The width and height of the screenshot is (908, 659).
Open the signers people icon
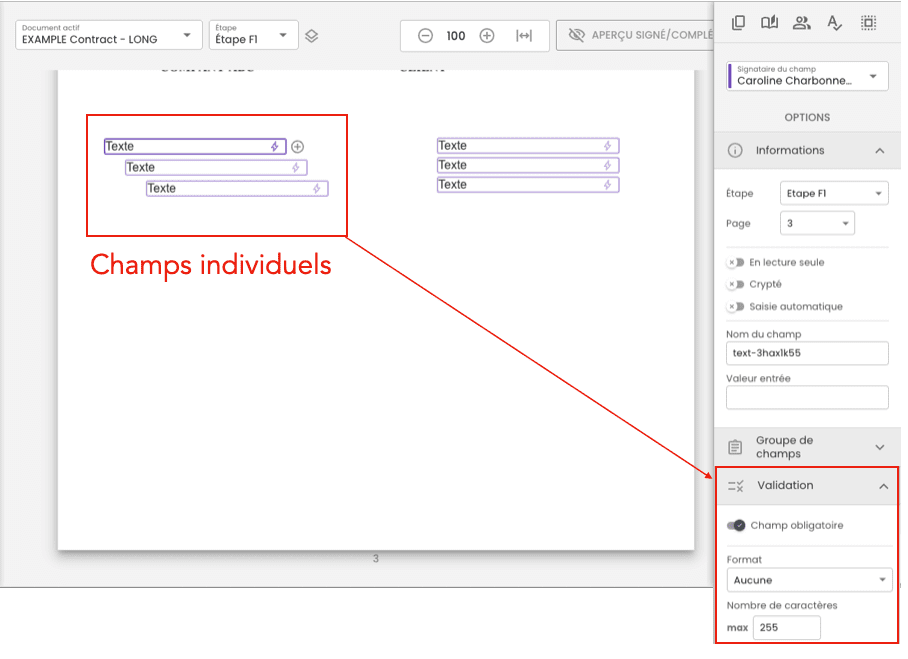801,23
